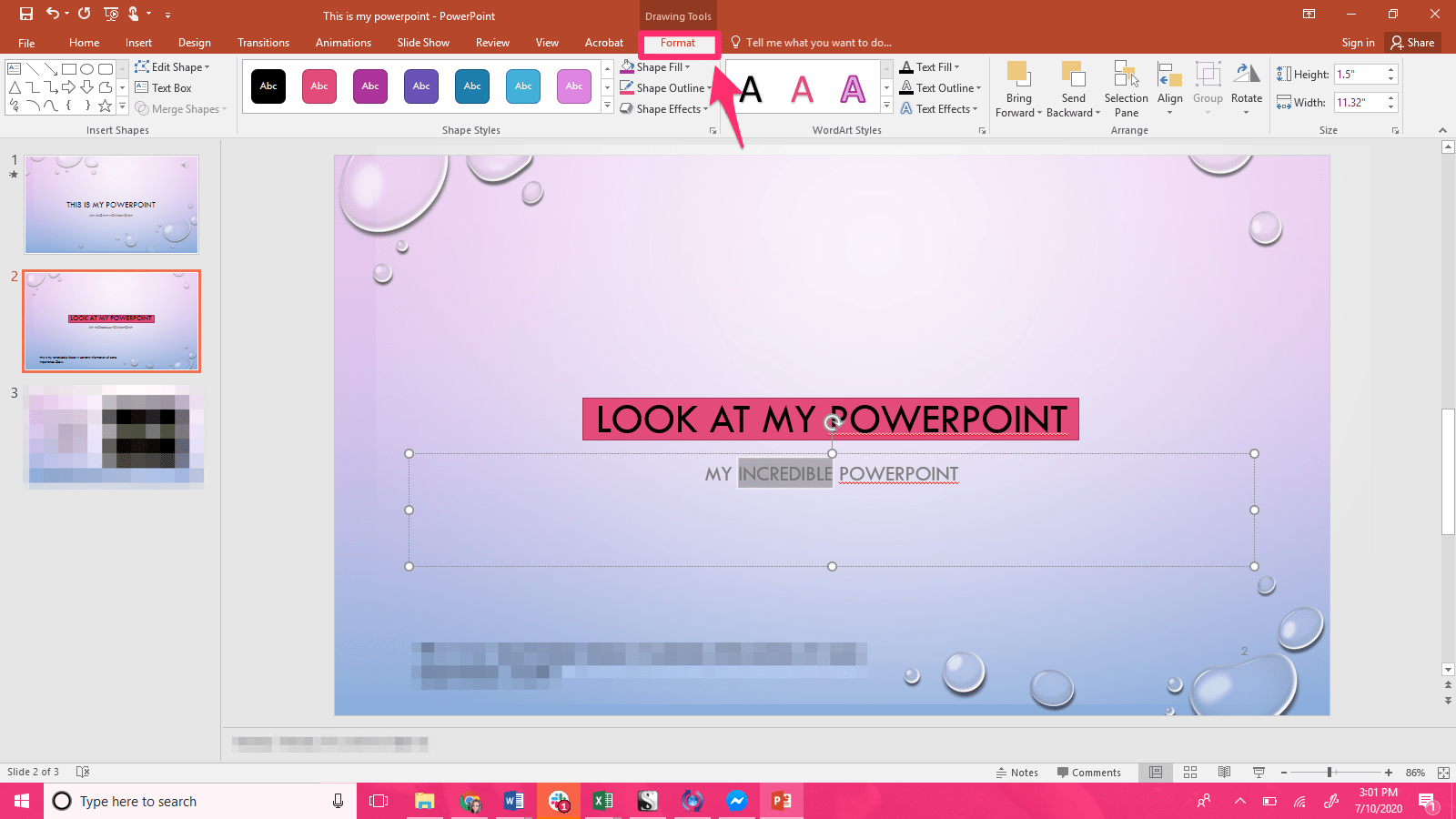Pick the star shape in shapes gallery
The image size is (1456, 819).
105,106
